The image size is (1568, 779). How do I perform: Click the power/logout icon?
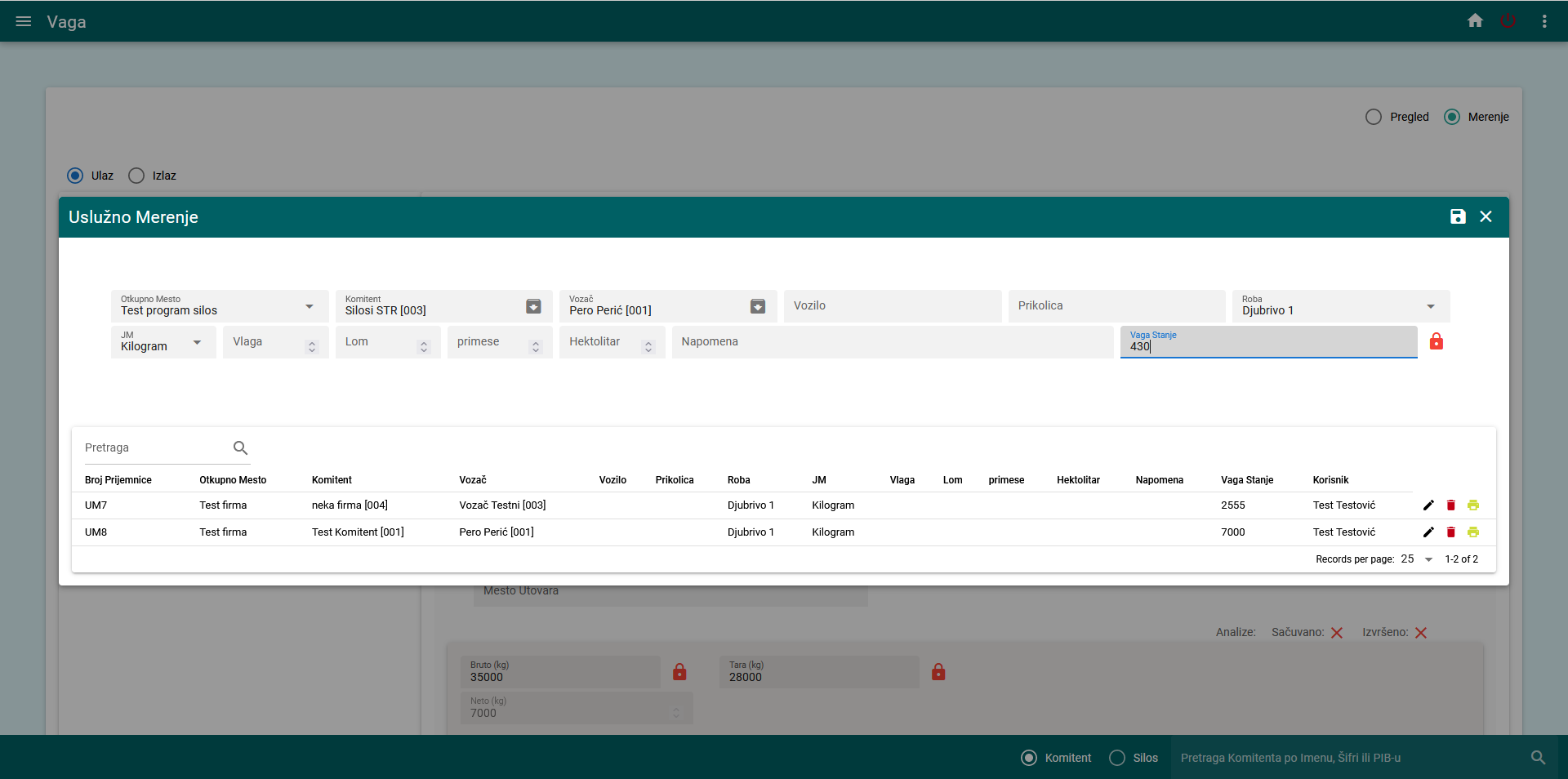1508,20
